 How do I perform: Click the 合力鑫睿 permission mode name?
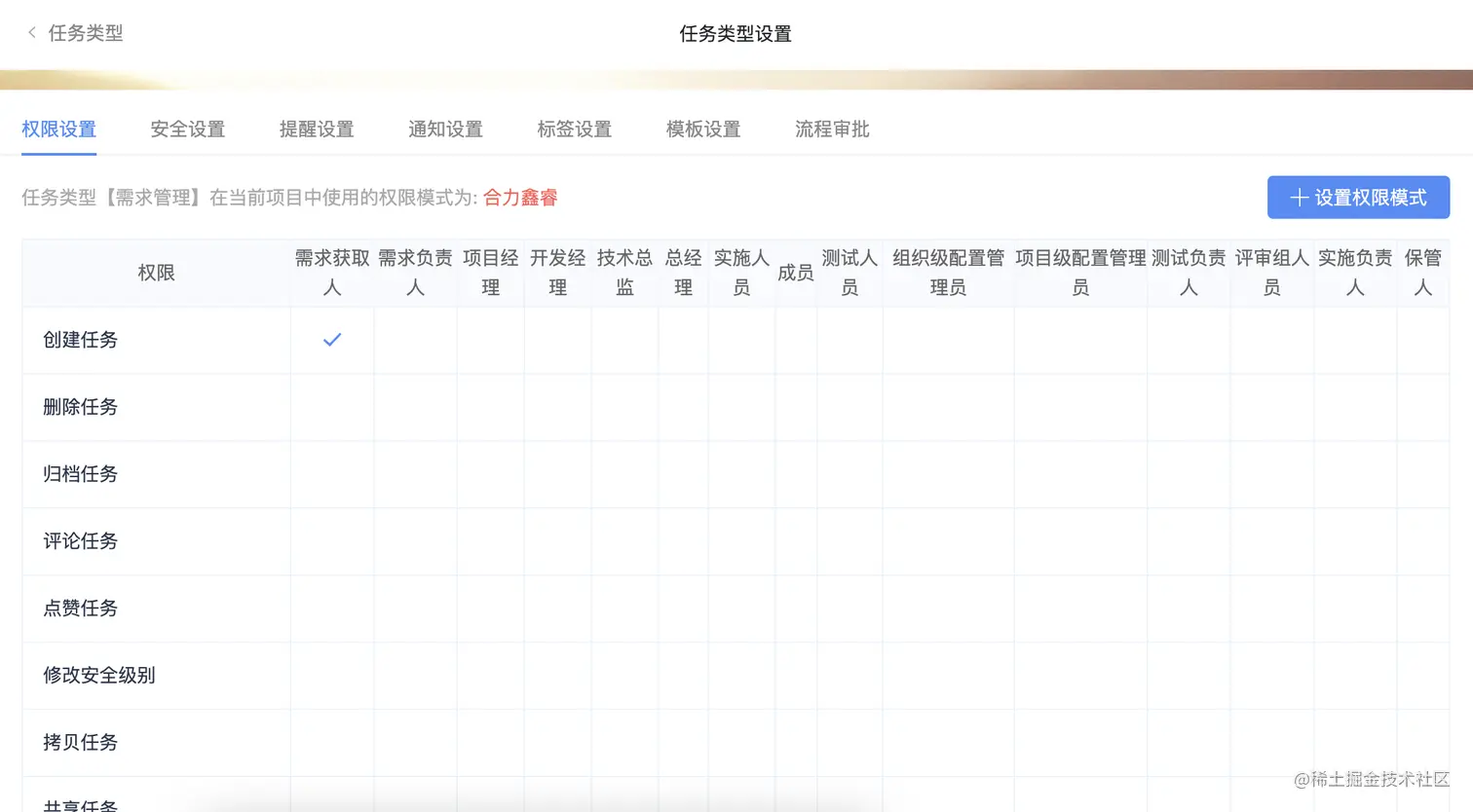[x=520, y=198]
